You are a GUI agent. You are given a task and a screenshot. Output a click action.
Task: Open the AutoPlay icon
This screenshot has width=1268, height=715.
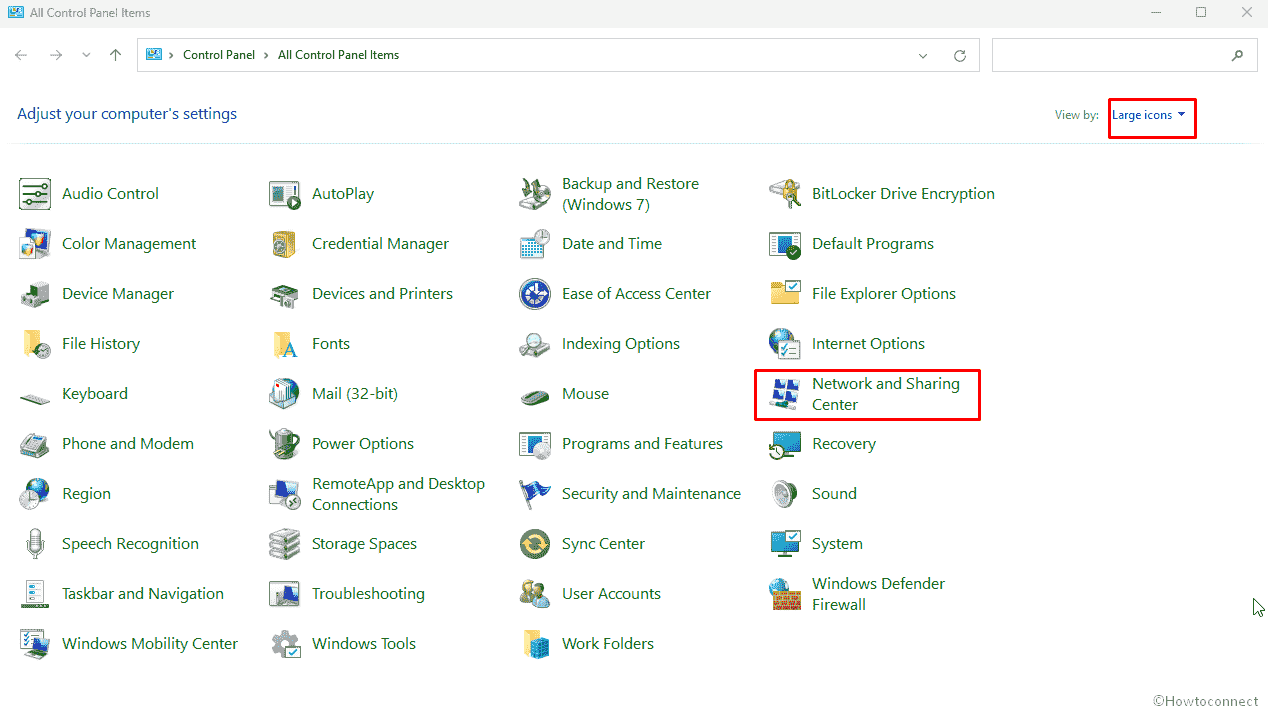point(285,194)
